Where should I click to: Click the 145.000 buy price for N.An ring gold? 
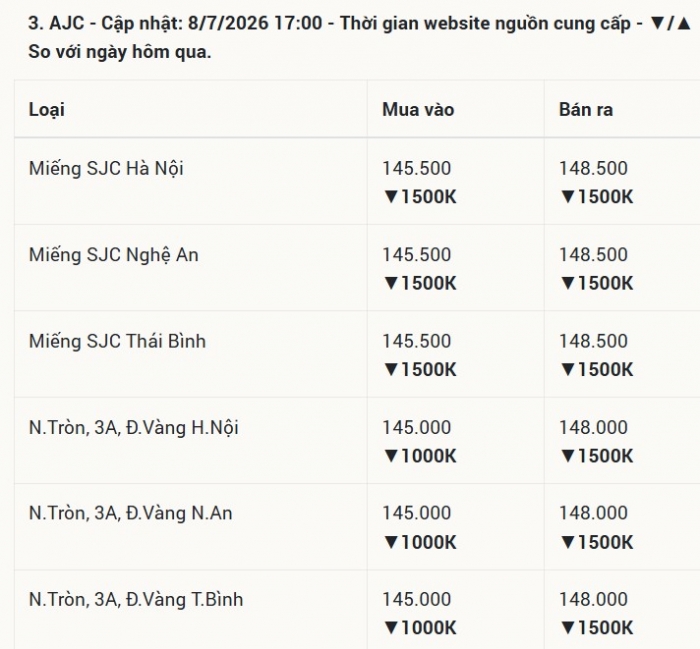pyautogui.click(x=417, y=513)
